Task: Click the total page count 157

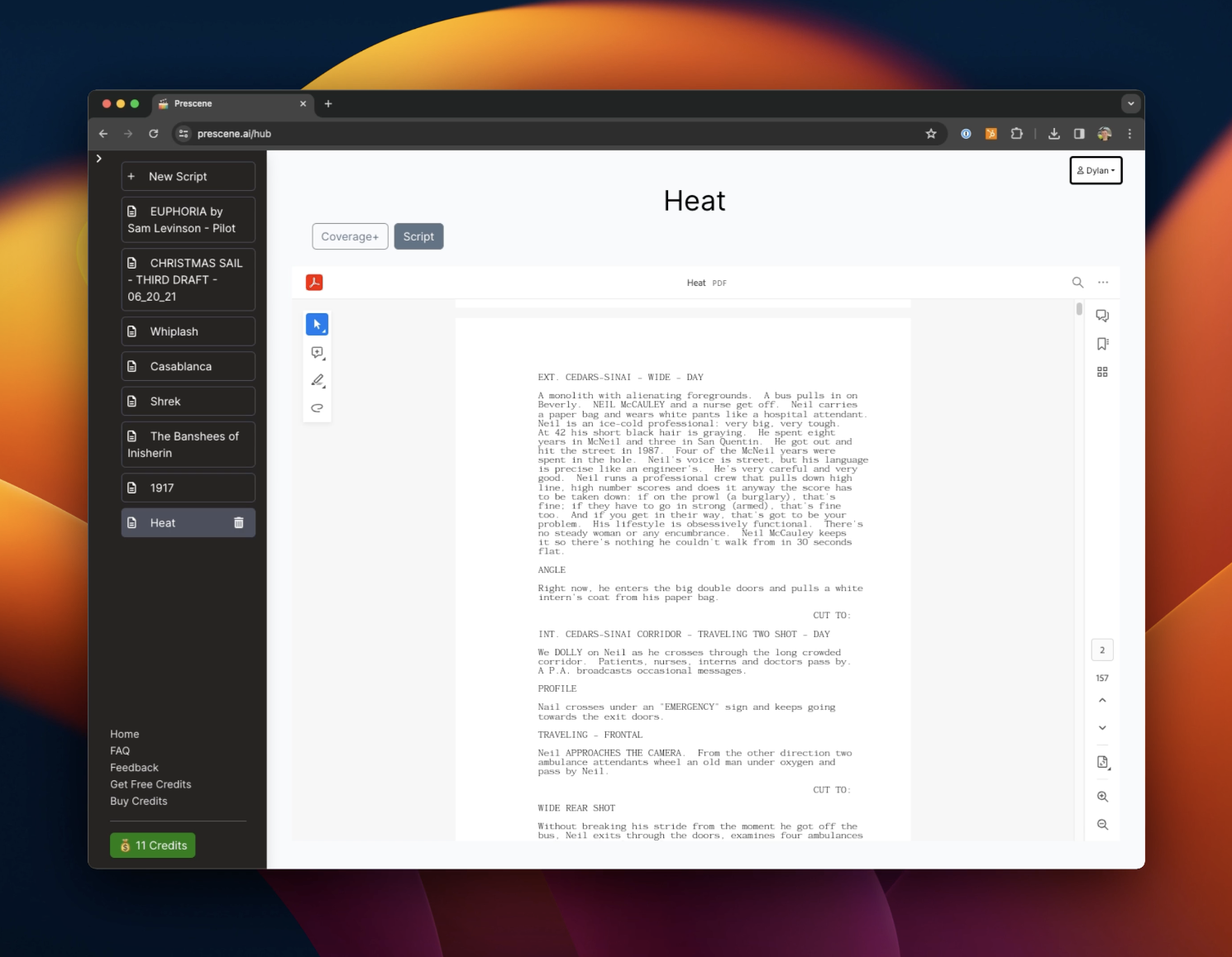Action: pyautogui.click(x=1102, y=678)
